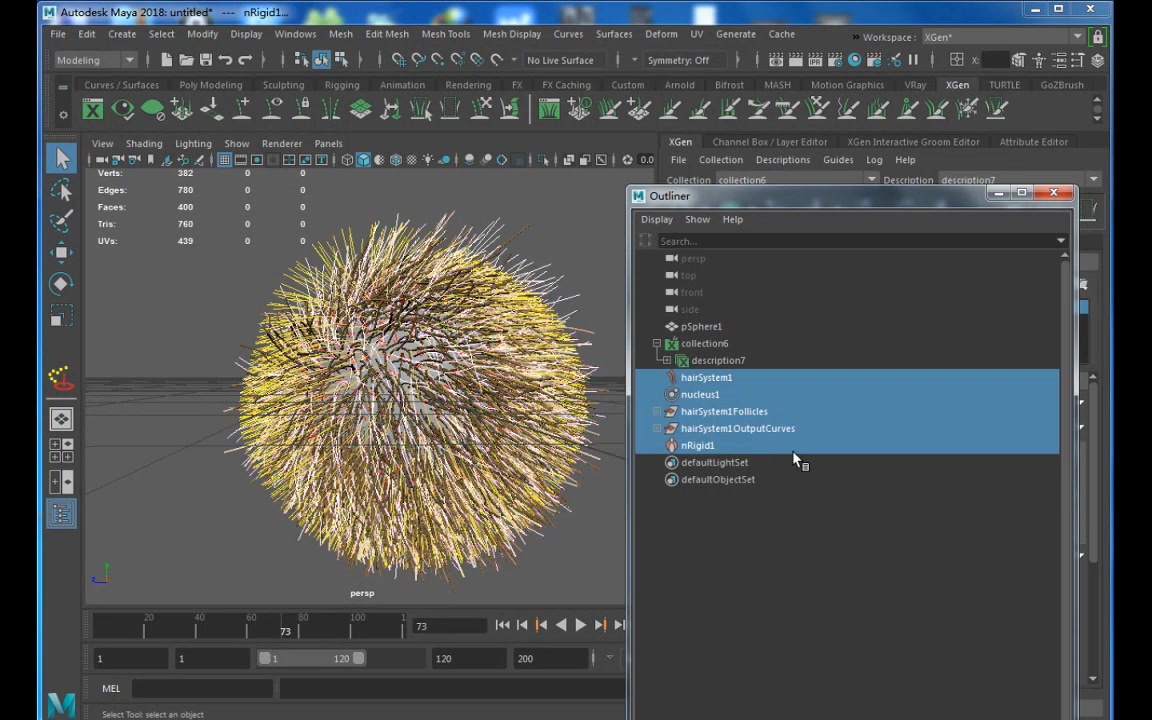This screenshot has width=1152, height=720.
Task: Open the Collection dropdown in the XGen panel
Action: (872, 180)
